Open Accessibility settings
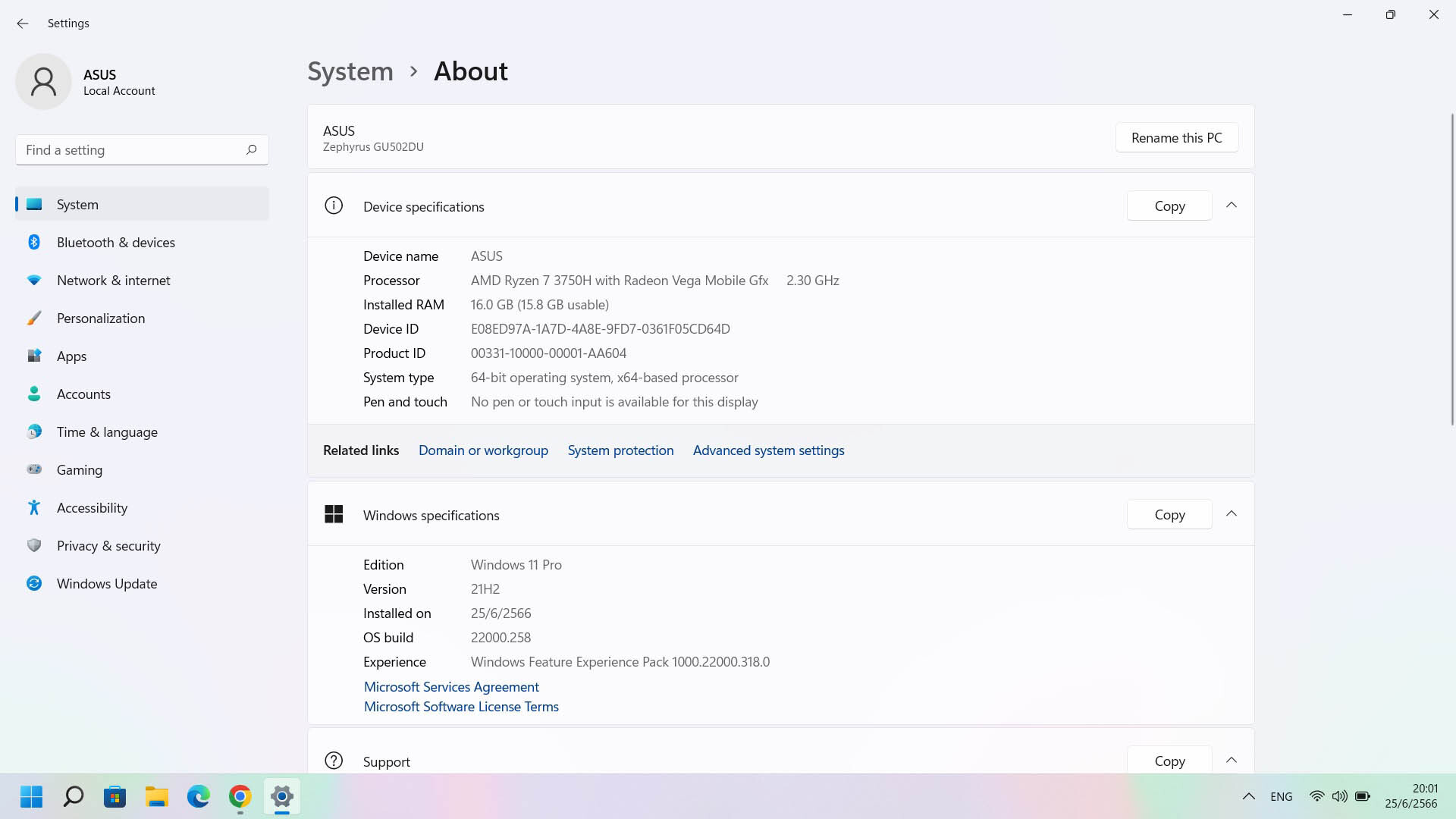This screenshot has width=1456, height=819. pos(142,507)
